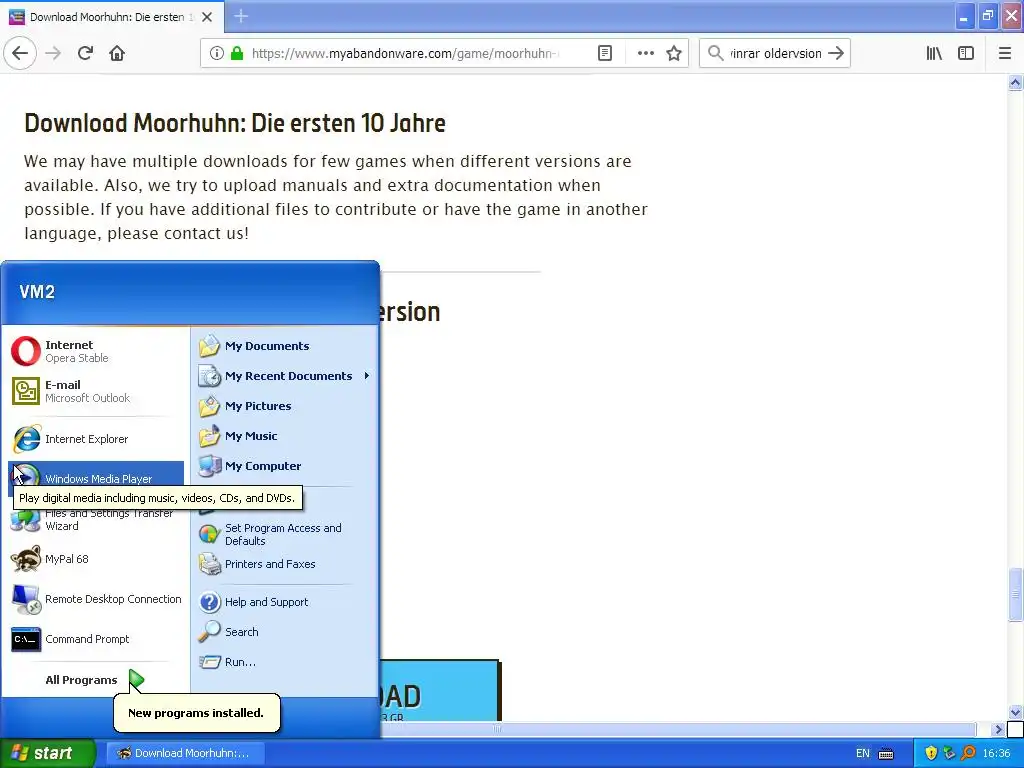The image size is (1024, 768).
Task: Open Command Prompt from Start menu
Action: tap(95, 639)
